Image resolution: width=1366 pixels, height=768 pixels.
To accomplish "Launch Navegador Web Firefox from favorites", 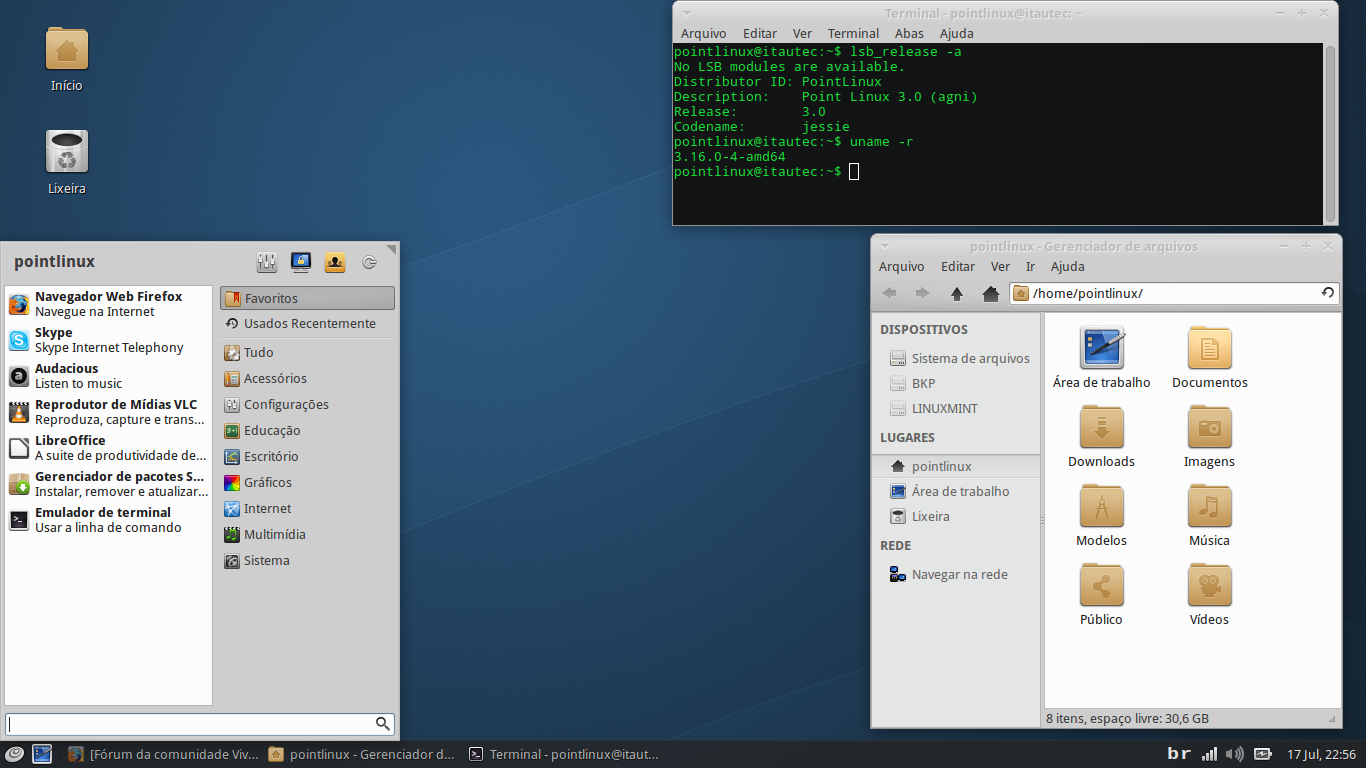I will coord(109,304).
